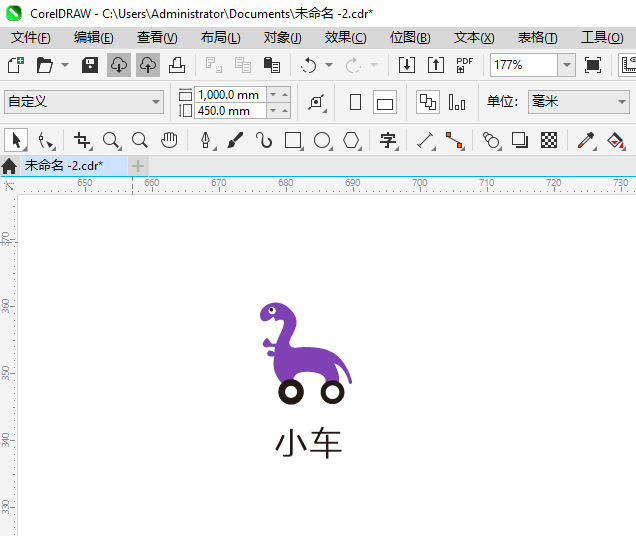The height and width of the screenshot is (536, 636).
Task: Toggle all pages layout button
Action: click(428, 102)
